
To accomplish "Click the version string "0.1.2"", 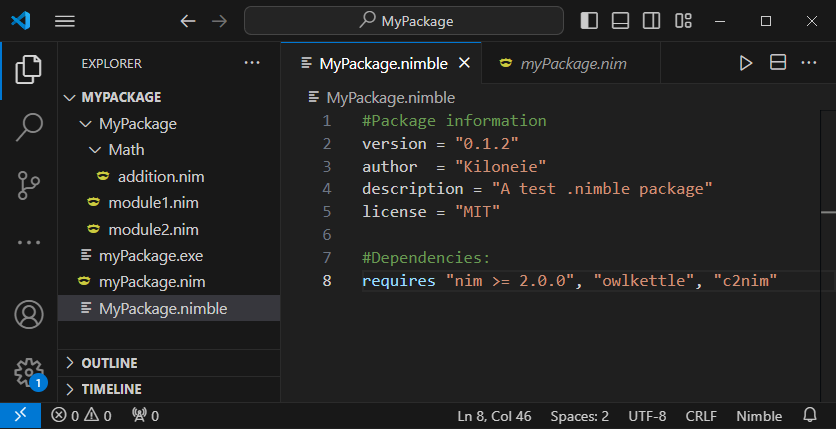I will click(x=487, y=144).
